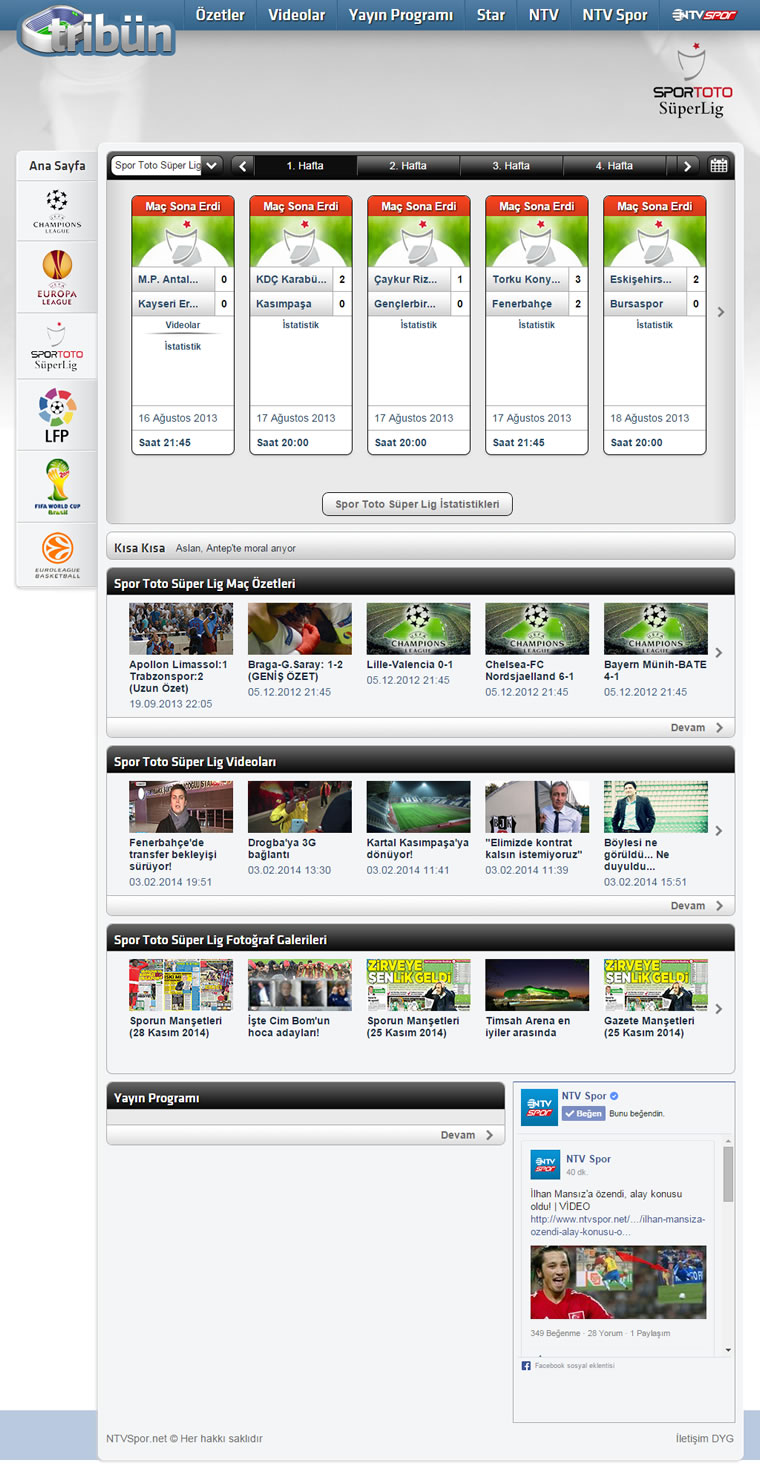
Task: Open the Apollon Limassol-Trabzonspor highlight thumbnail
Action: 181,628
